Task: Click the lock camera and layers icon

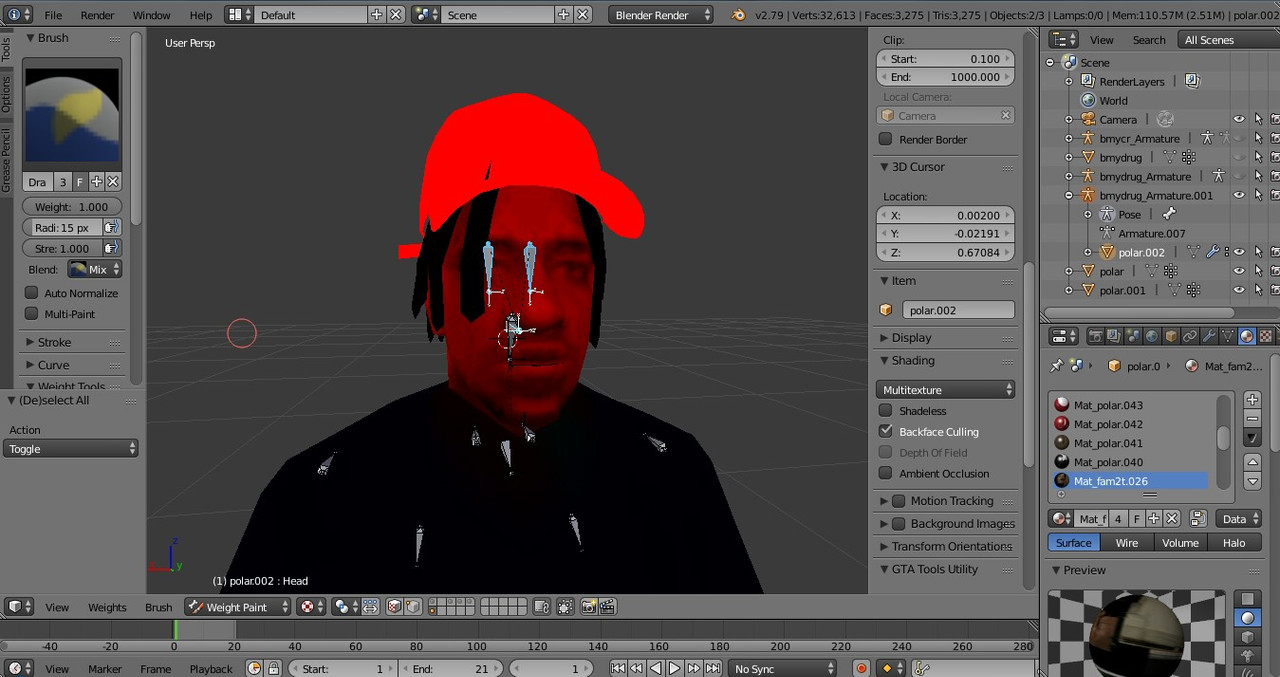Action: 541,607
